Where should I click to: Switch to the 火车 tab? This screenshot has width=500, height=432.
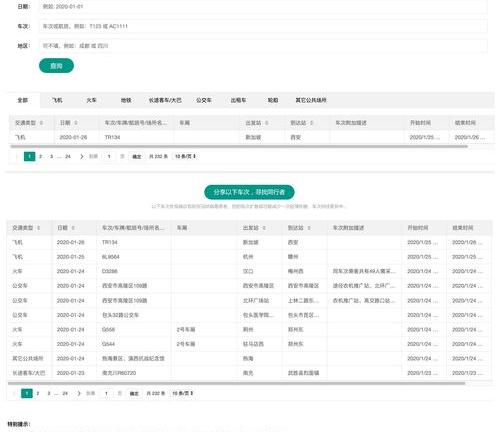(x=91, y=100)
